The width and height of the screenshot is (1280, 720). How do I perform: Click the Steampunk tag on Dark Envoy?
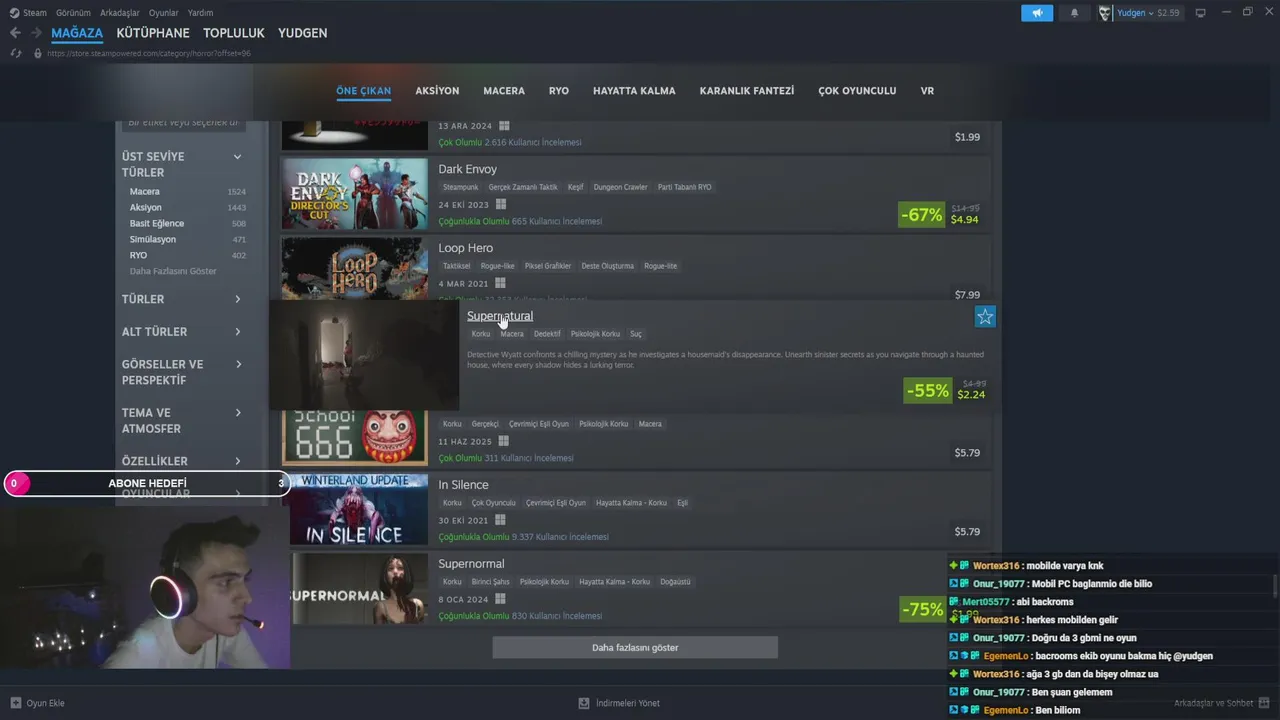[x=461, y=187]
